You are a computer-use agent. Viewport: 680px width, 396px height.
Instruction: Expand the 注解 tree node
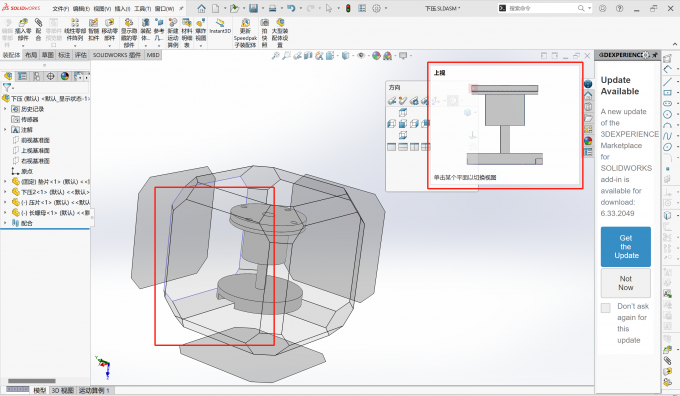5,130
